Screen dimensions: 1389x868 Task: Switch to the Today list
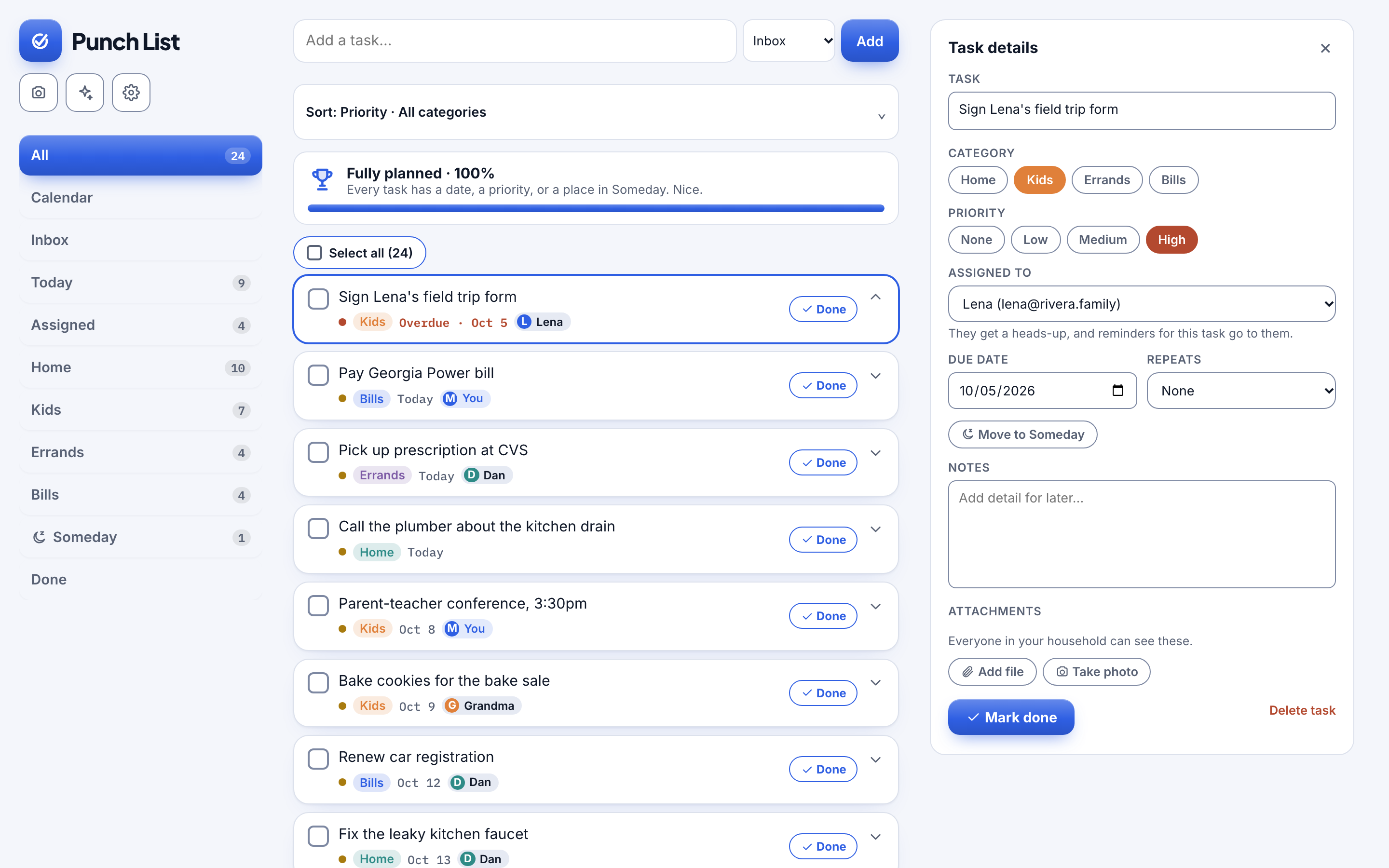(x=141, y=283)
